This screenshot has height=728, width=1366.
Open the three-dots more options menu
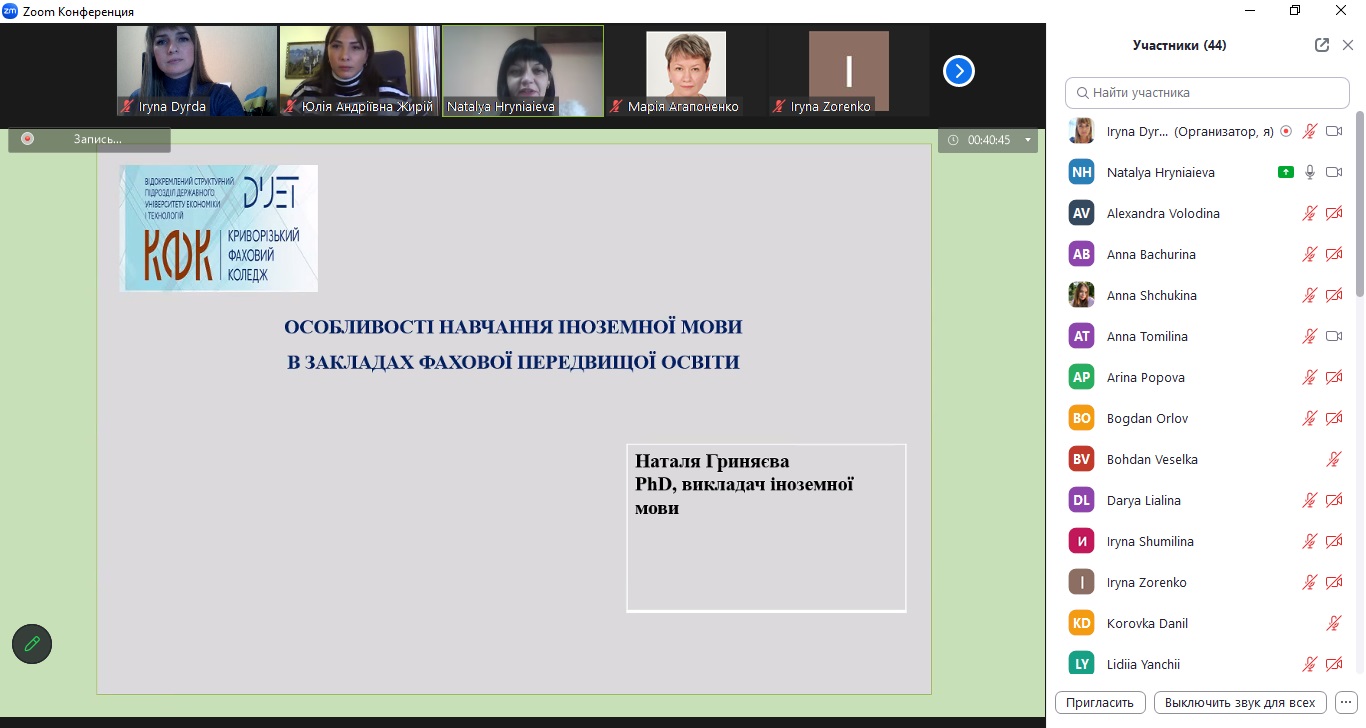tap(1346, 702)
